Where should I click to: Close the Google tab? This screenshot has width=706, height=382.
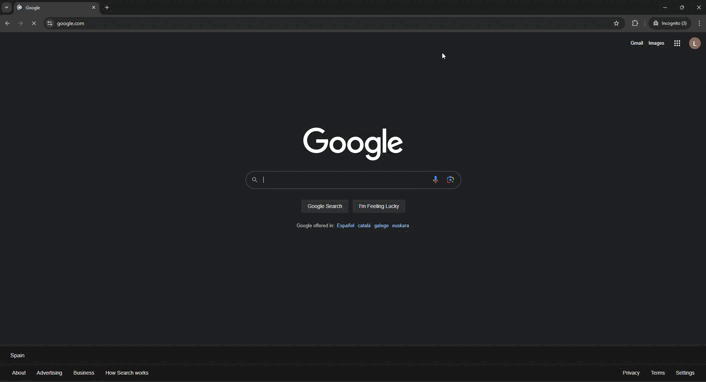[94, 8]
